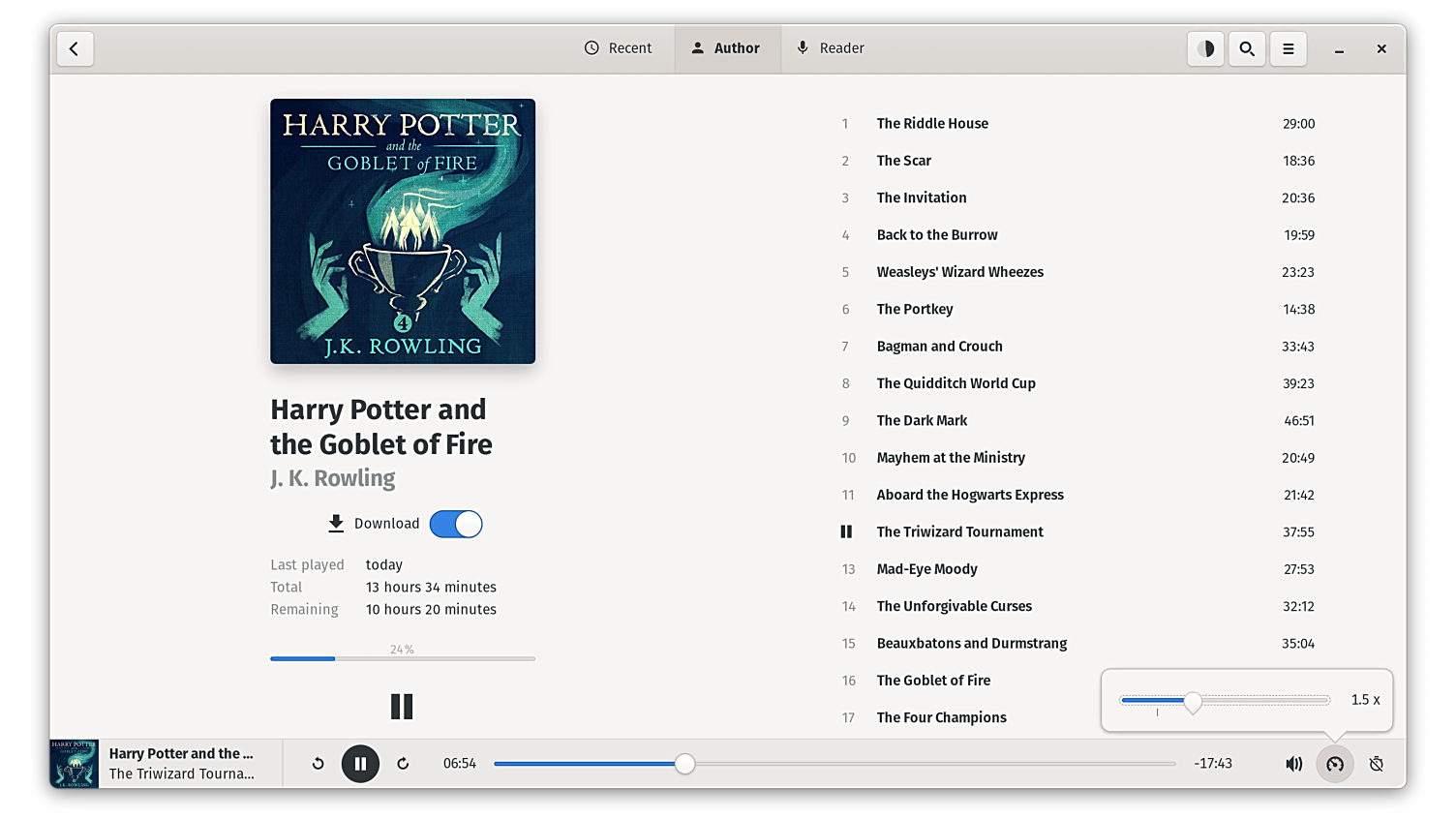
Task: Pause playback using large pause icon under cover
Action: click(402, 707)
